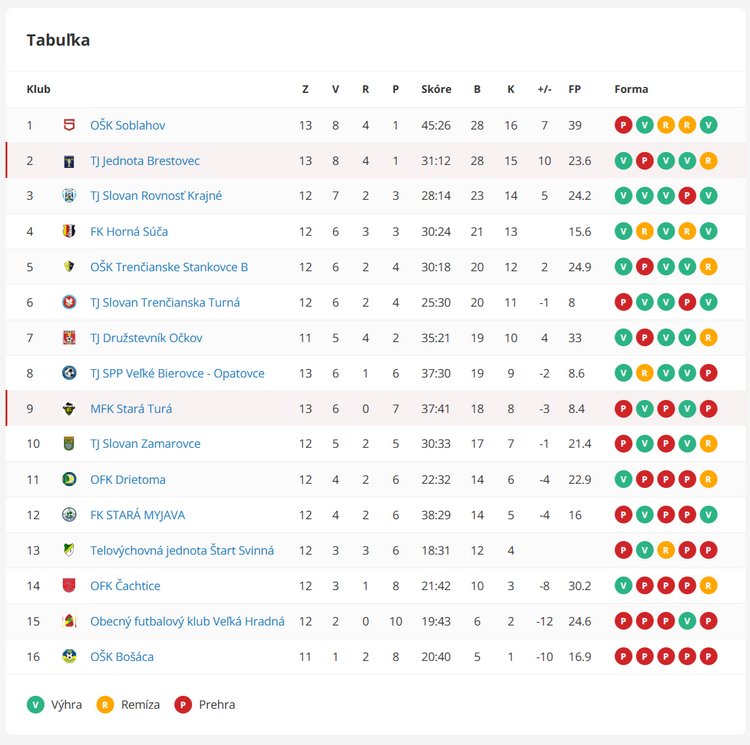
Task: Click the OŠK Bošáca club logo
Action: (69, 657)
